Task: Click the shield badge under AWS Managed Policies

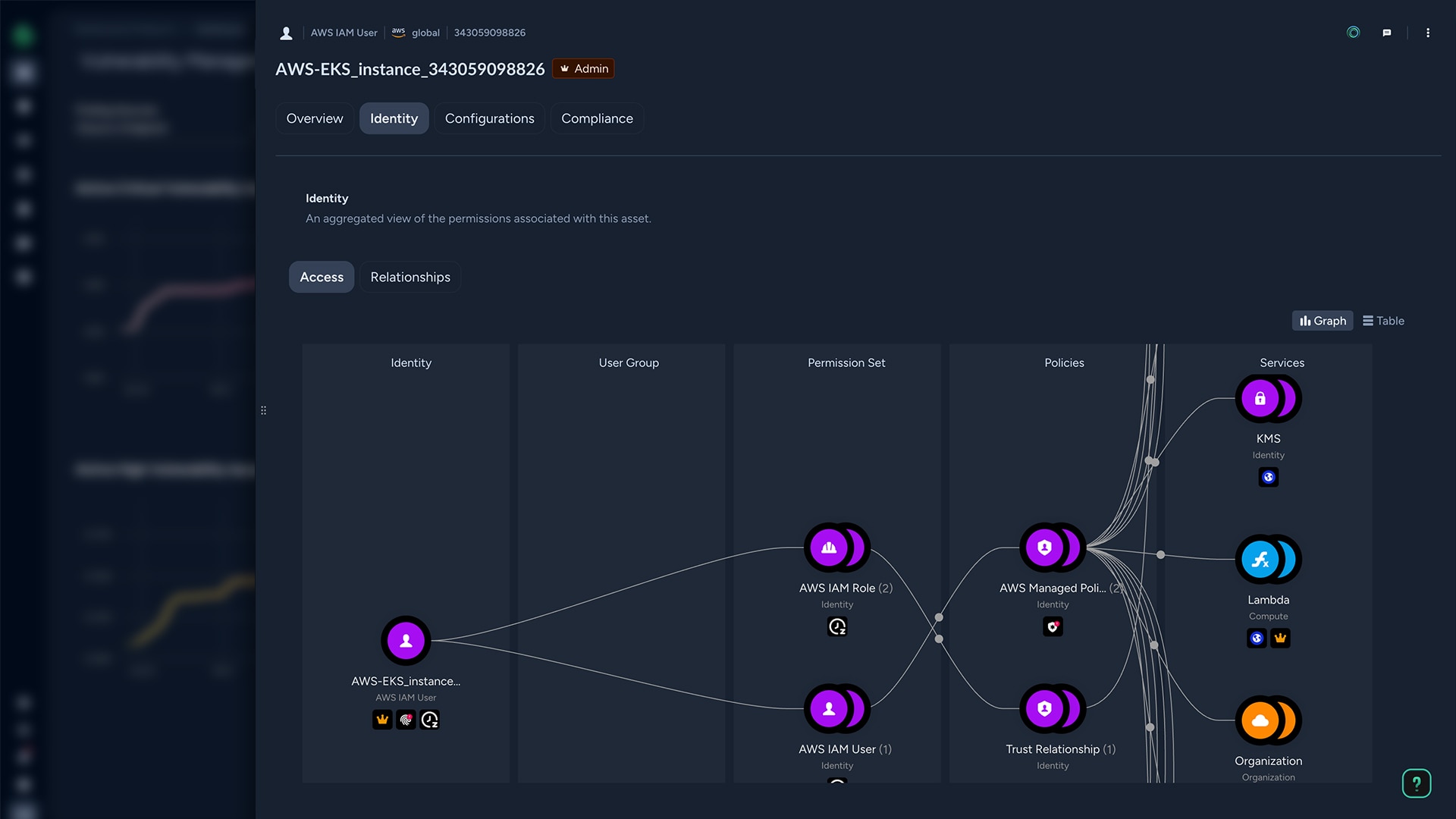Action: pos(1053,626)
